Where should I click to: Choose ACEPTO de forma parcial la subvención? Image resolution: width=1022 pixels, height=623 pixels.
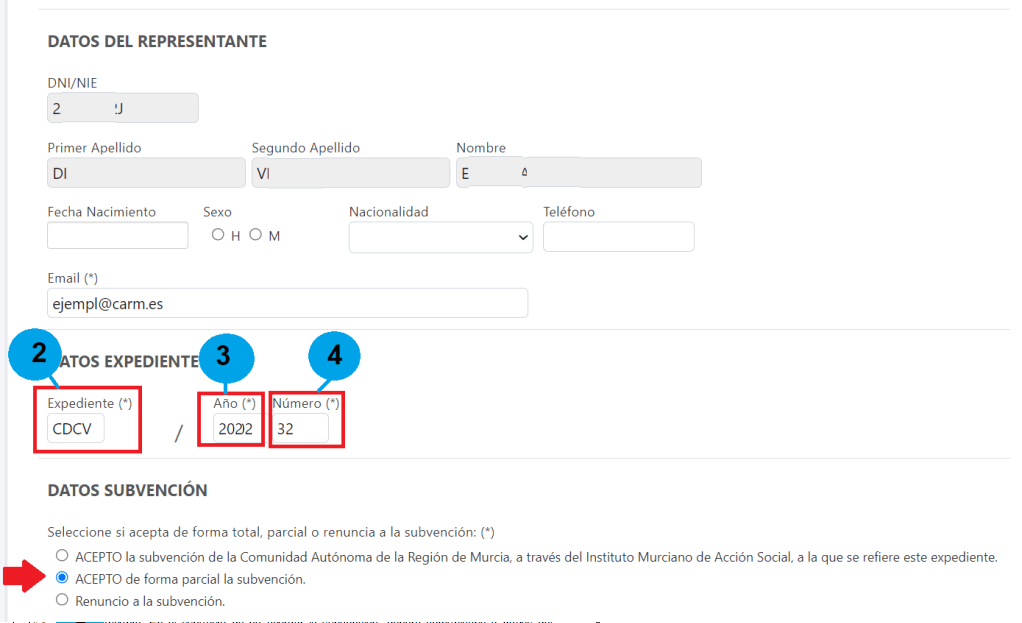click(x=63, y=578)
